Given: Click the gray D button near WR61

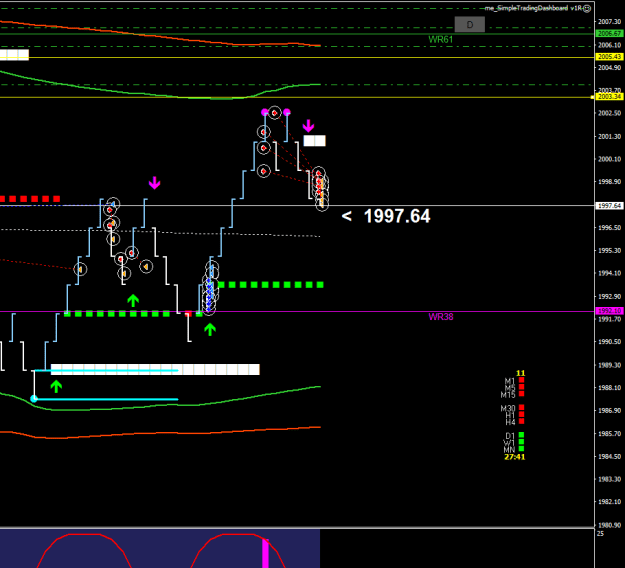Looking at the screenshot, I should (470, 25).
